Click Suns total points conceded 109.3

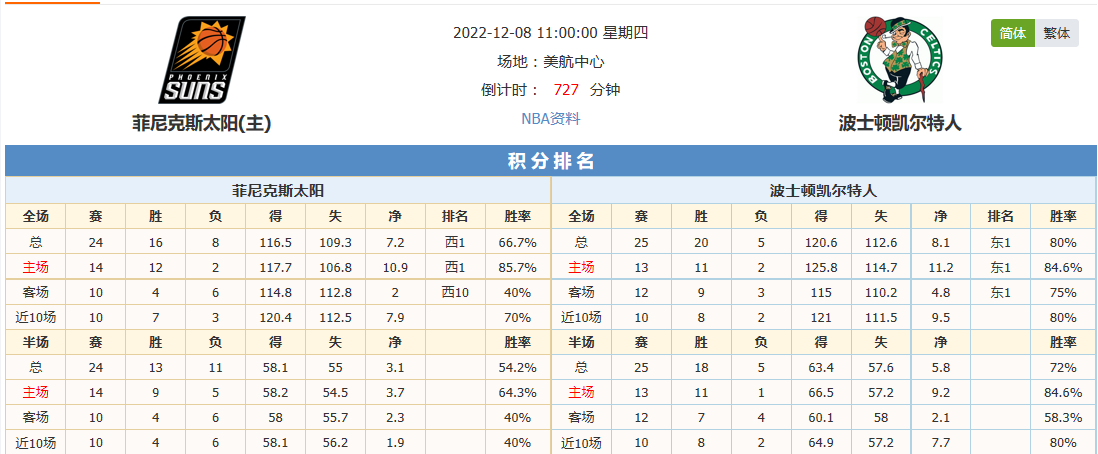(x=336, y=242)
